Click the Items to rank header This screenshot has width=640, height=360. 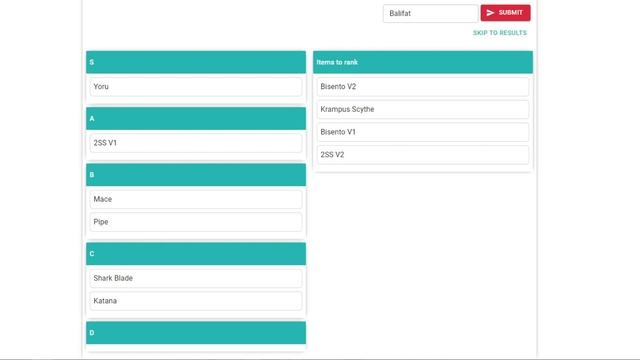point(423,62)
